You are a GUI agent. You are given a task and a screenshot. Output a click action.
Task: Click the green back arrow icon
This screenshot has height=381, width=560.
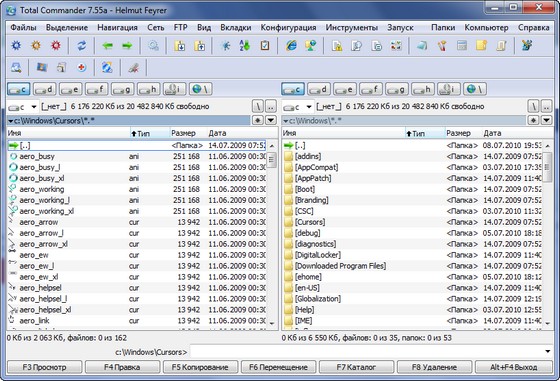(x=108, y=46)
